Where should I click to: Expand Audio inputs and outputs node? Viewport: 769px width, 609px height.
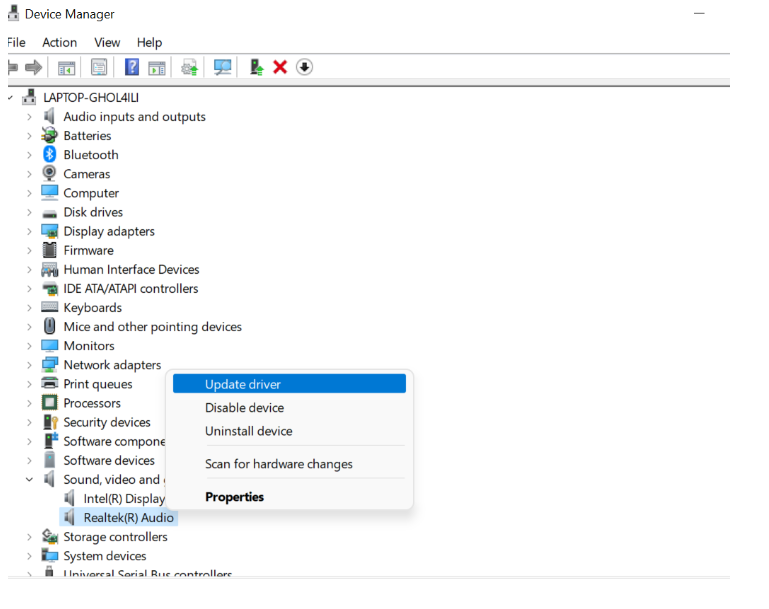[x=29, y=117]
